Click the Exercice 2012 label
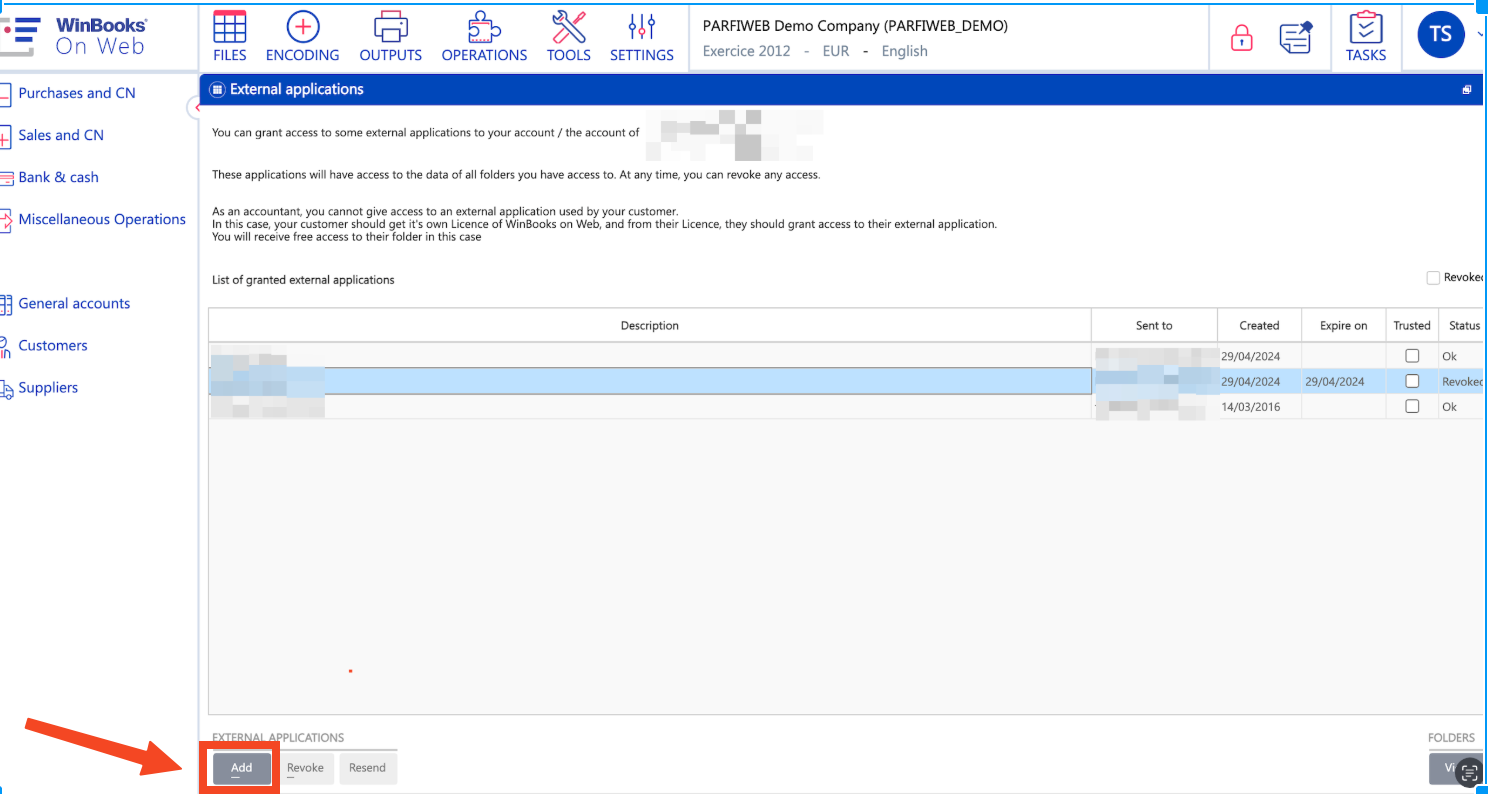This screenshot has width=1488, height=794. (746, 51)
